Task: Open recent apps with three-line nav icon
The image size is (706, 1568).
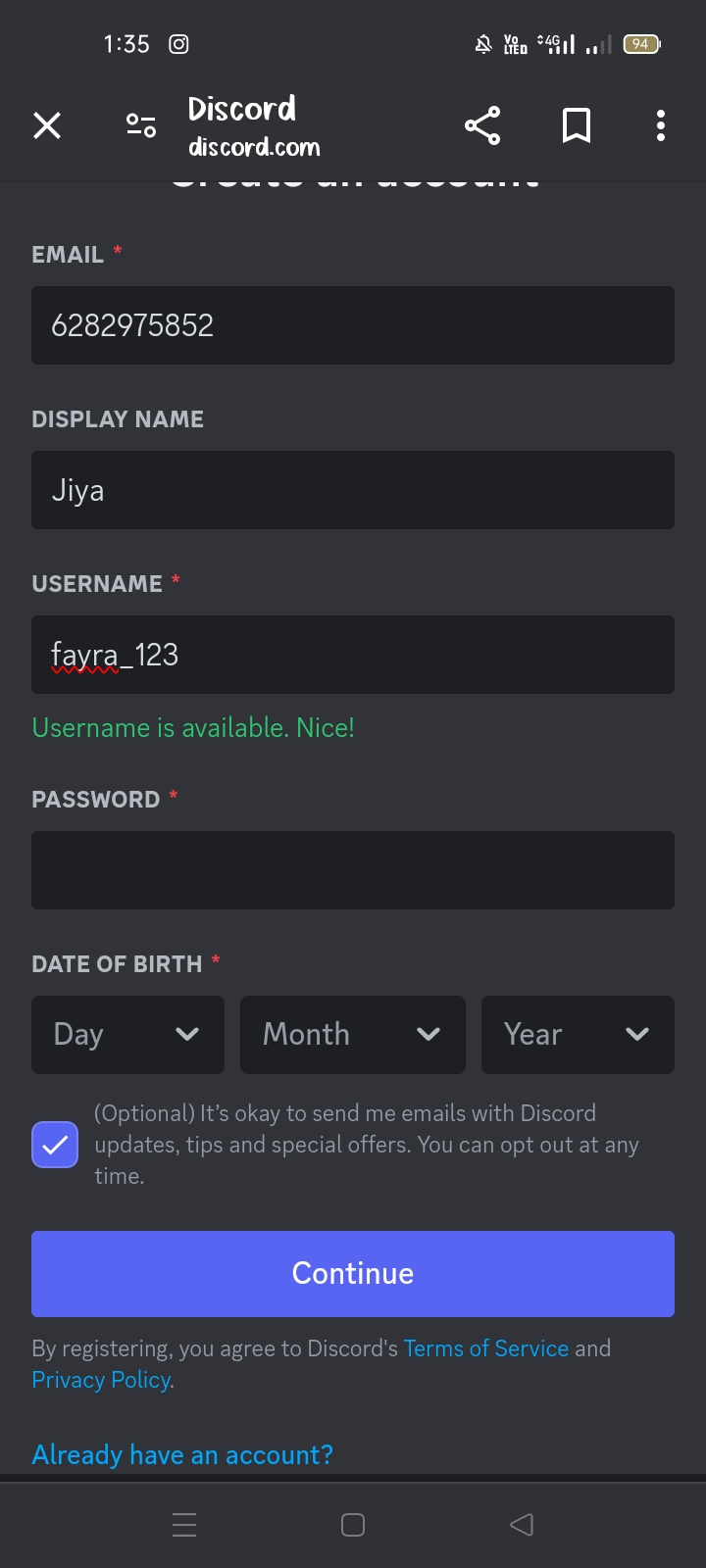Action: coord(184,1525)
